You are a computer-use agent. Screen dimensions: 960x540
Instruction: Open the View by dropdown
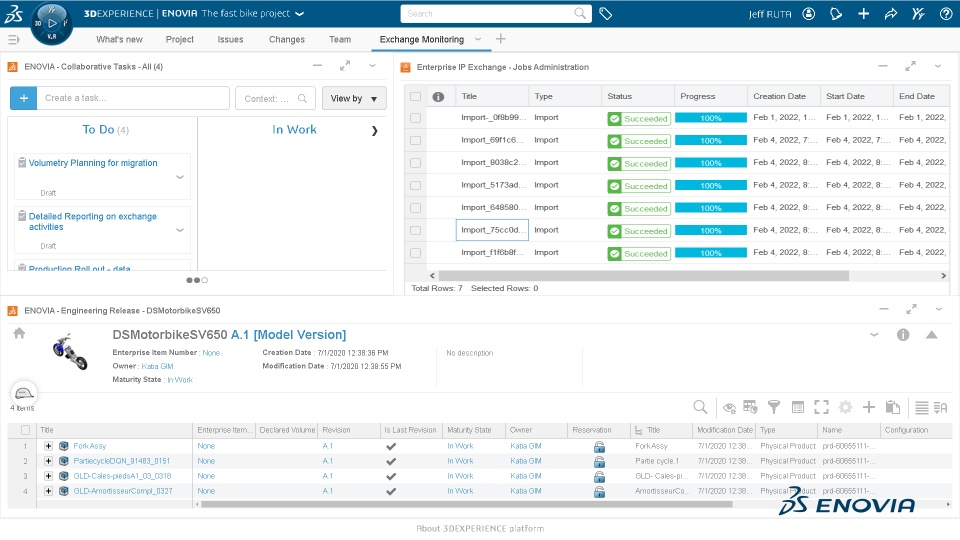[x=354, y=98]
